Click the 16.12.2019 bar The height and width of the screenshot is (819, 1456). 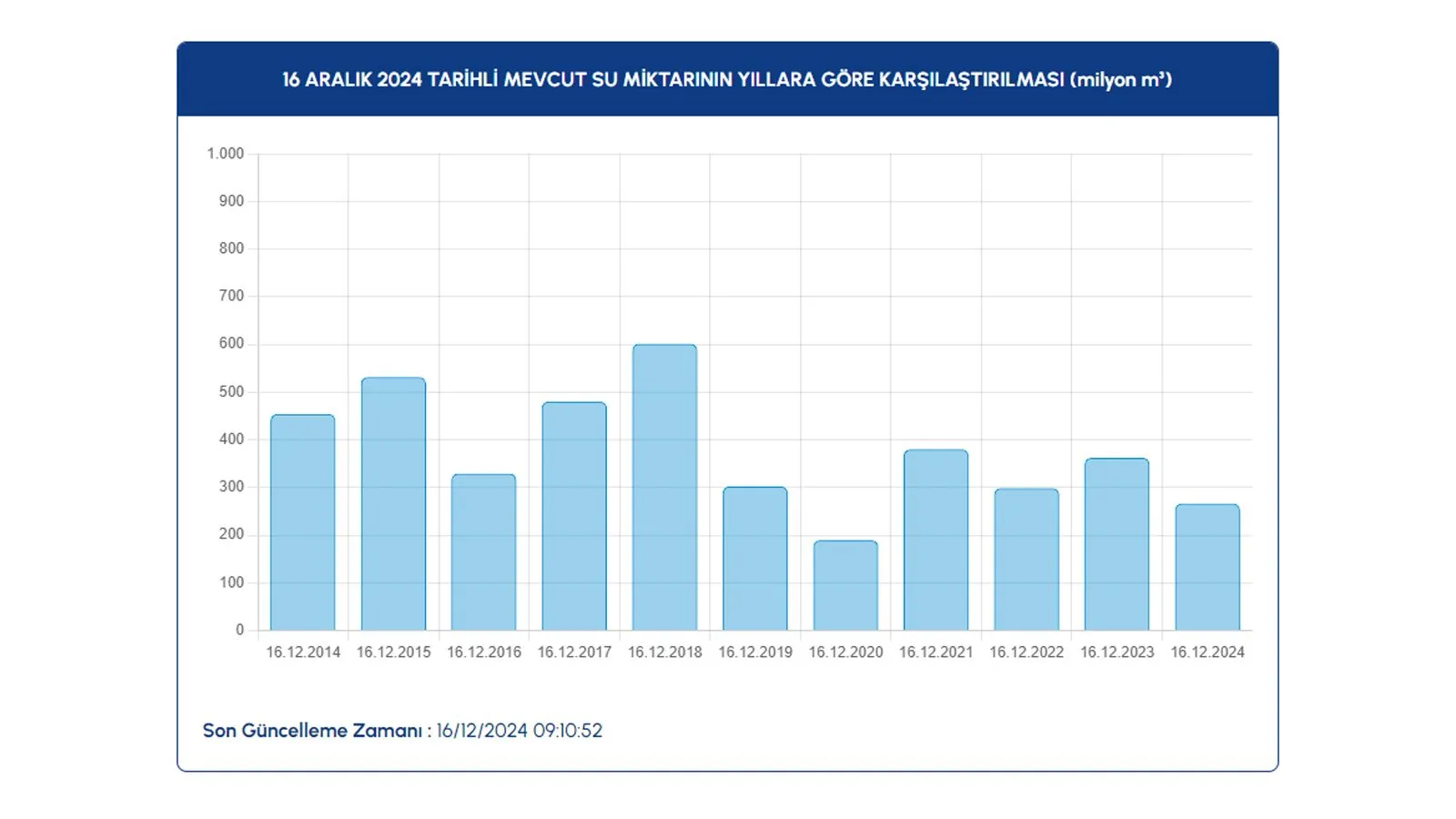click(x=755, y=559)
